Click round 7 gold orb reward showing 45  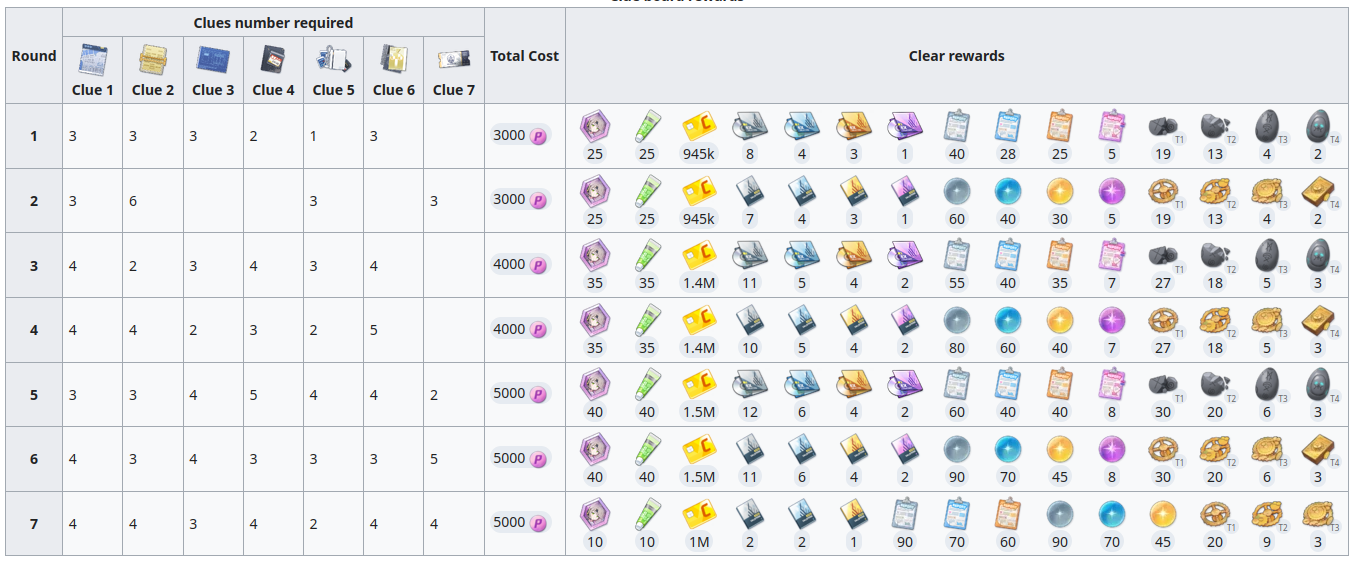pyautogui.click(x=1163, y=513)
